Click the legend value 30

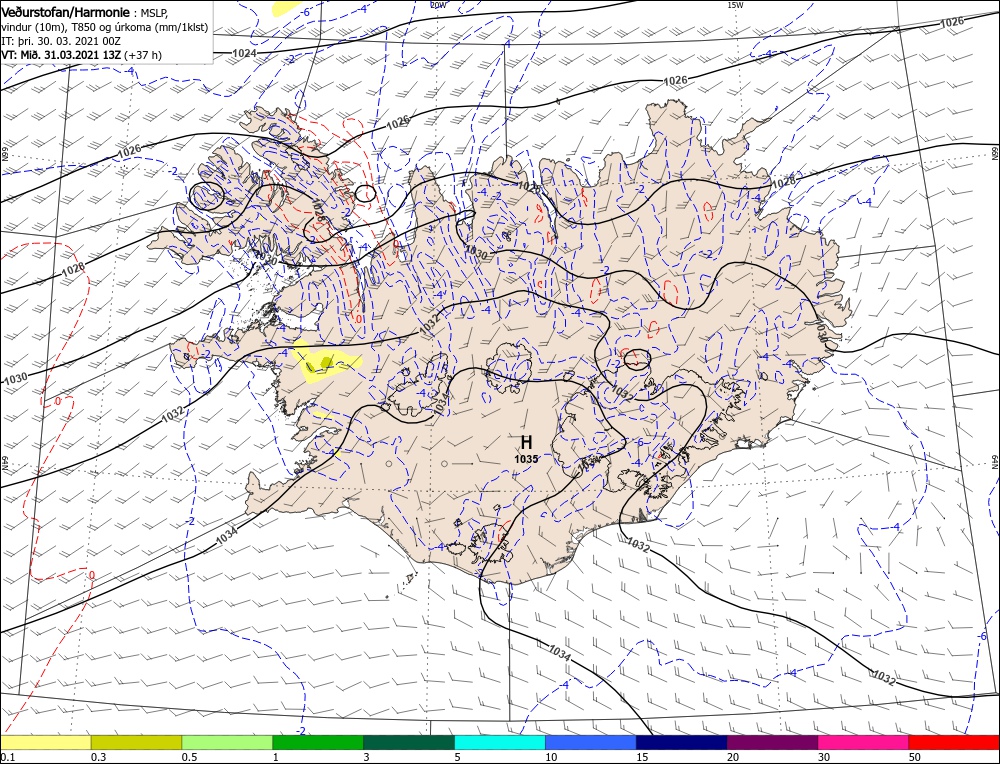click(x=824, y=757)
